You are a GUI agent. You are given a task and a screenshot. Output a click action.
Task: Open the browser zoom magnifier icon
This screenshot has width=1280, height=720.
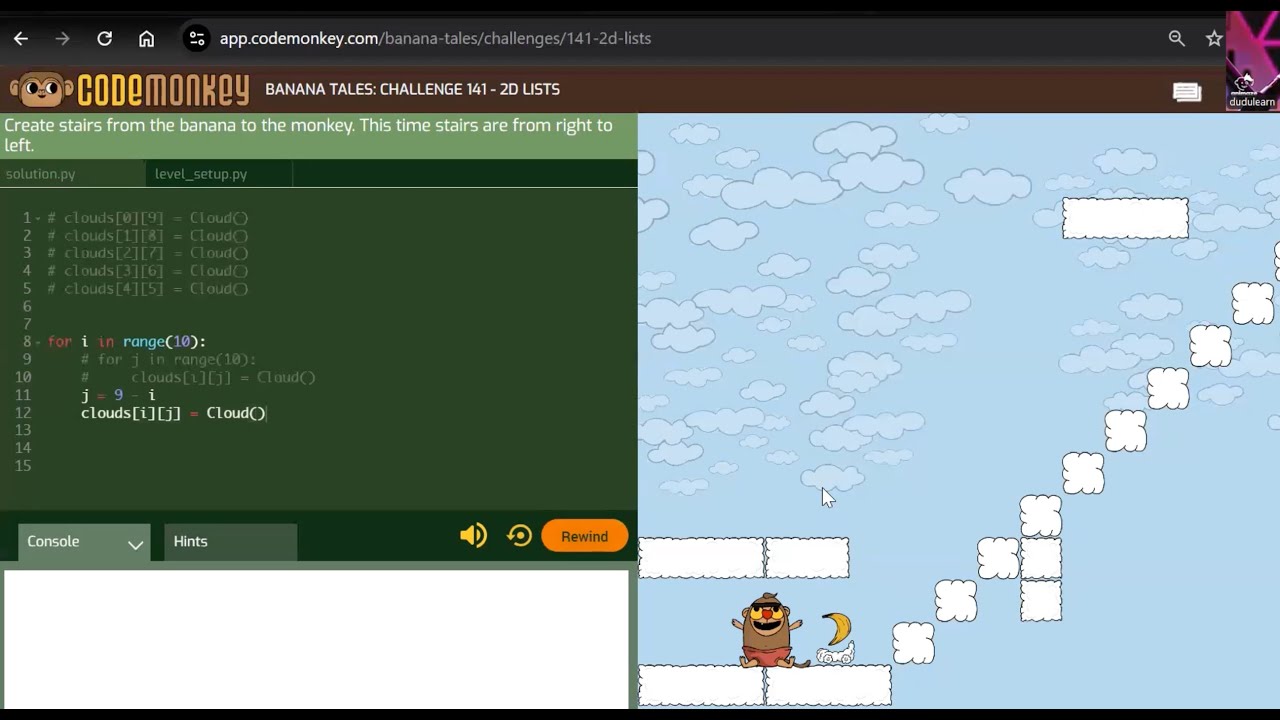[1176, 38]
